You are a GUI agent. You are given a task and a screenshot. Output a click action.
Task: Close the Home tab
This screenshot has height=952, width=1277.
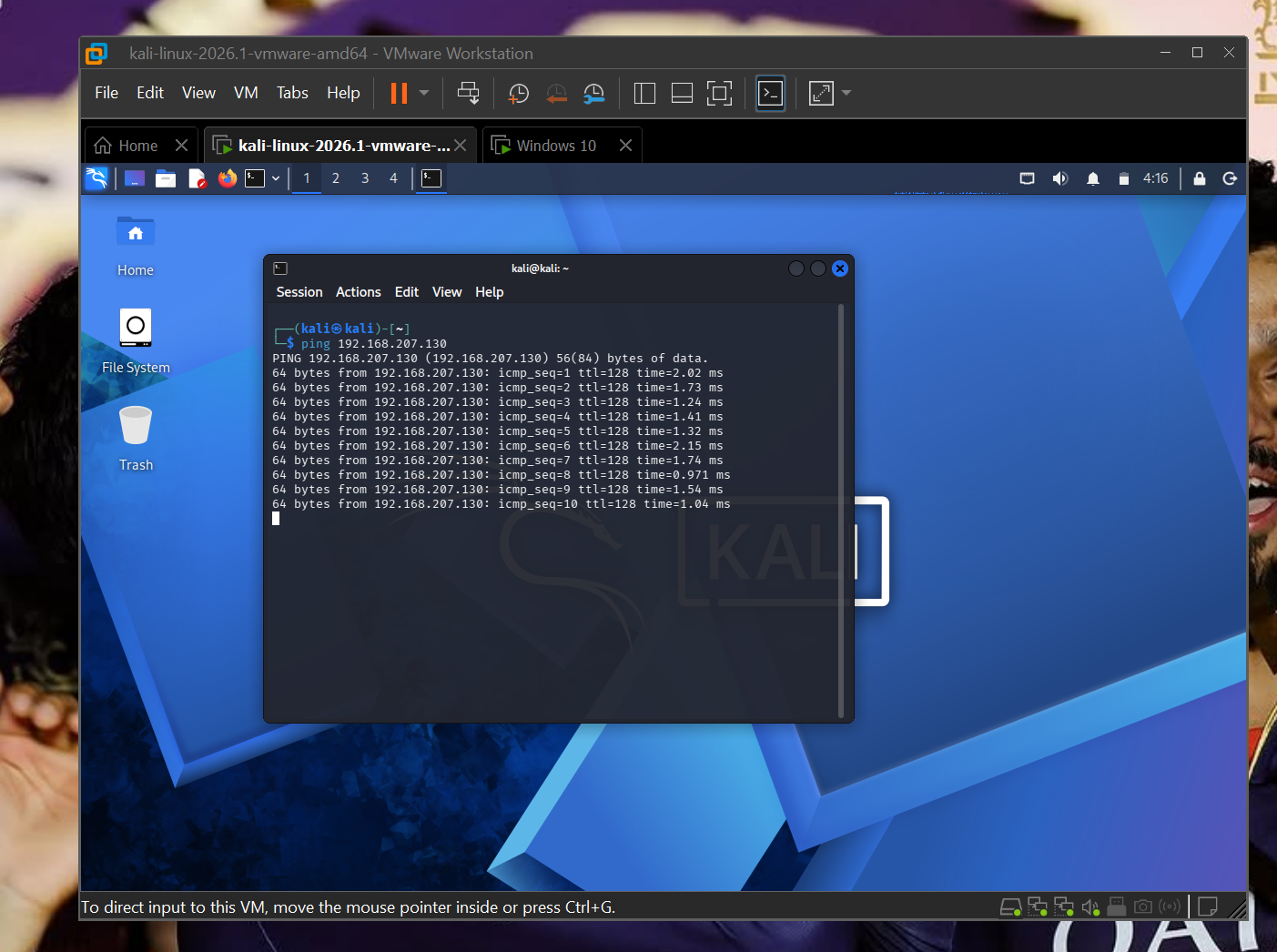(181, 146)
